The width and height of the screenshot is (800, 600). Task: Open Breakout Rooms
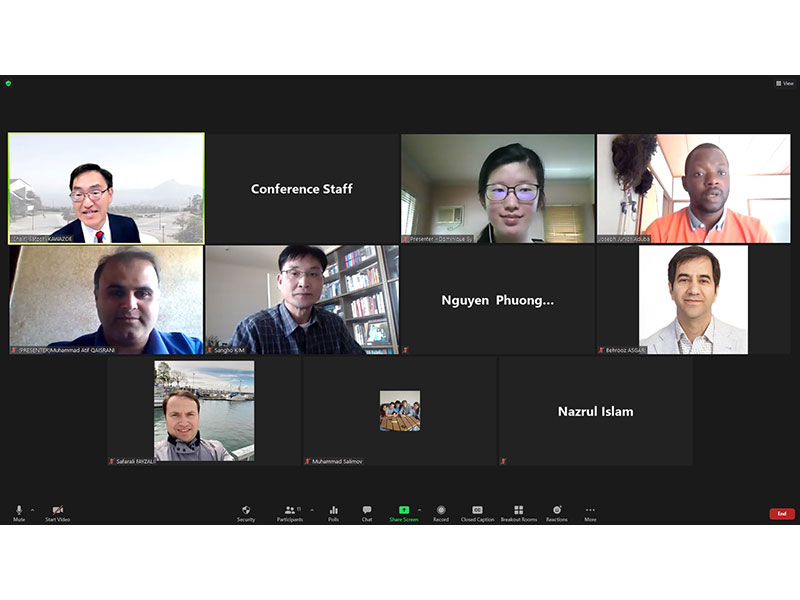coord(519,510)
